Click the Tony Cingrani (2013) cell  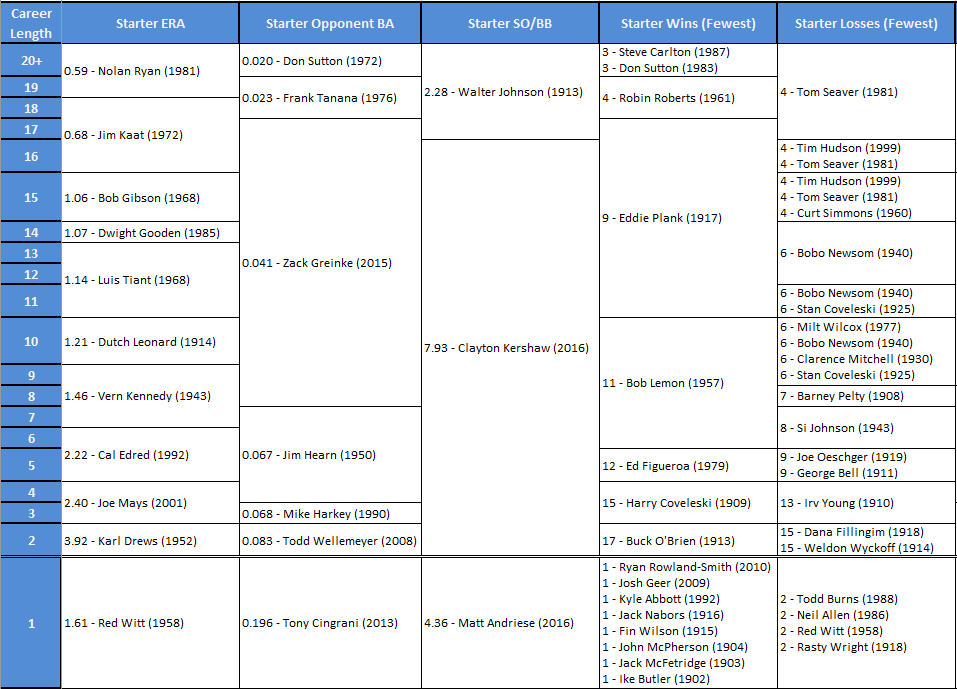pyautogui.click(x=329, y=623)
